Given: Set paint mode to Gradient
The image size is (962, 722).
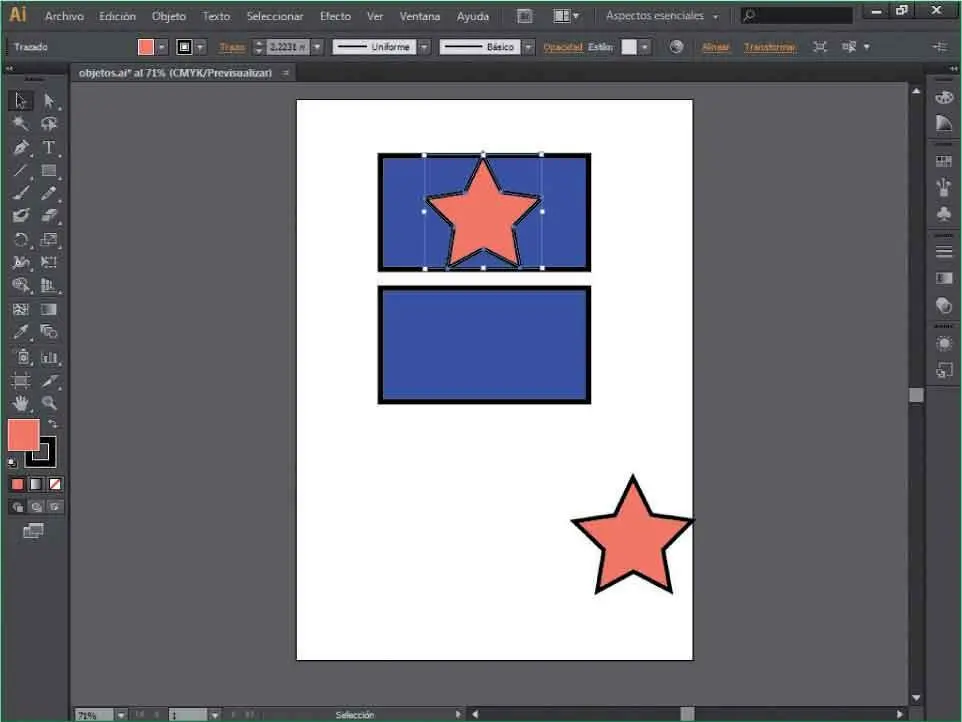Looking at the screenshot, I should [36, 484].
